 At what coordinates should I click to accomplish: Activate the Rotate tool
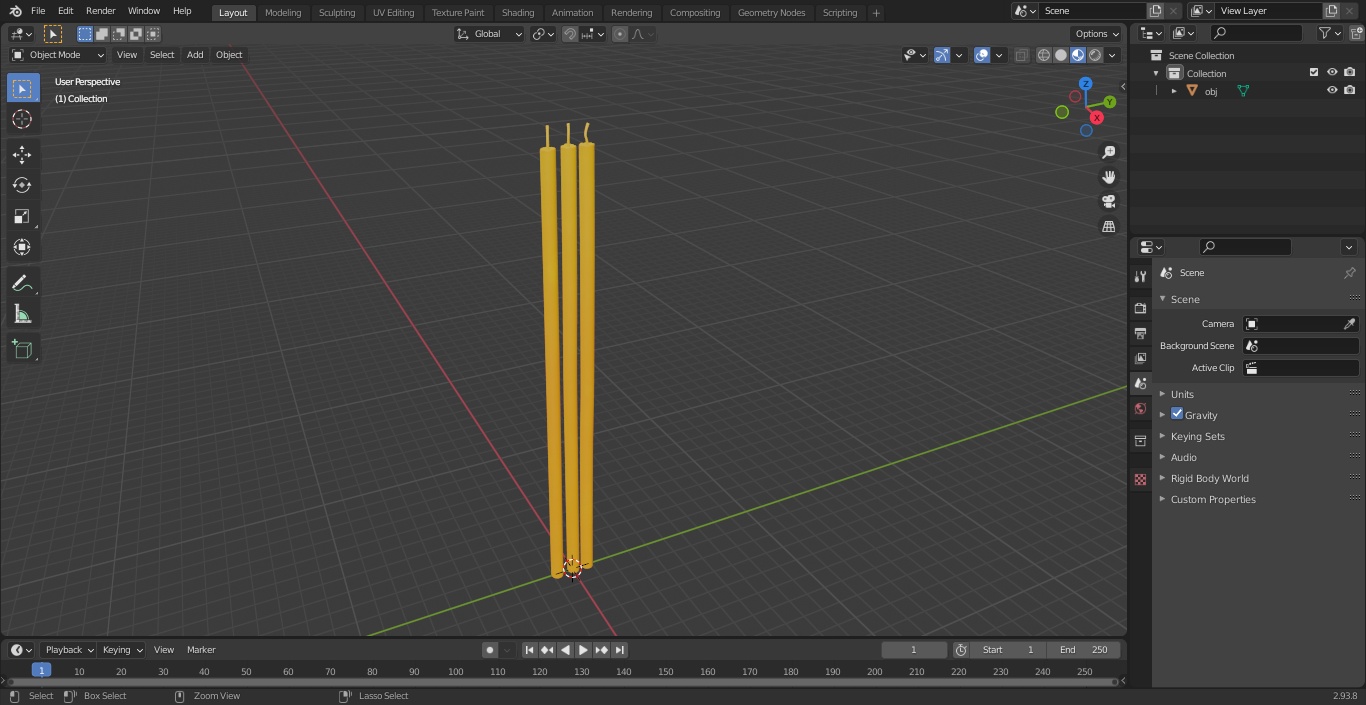(22, 185)
